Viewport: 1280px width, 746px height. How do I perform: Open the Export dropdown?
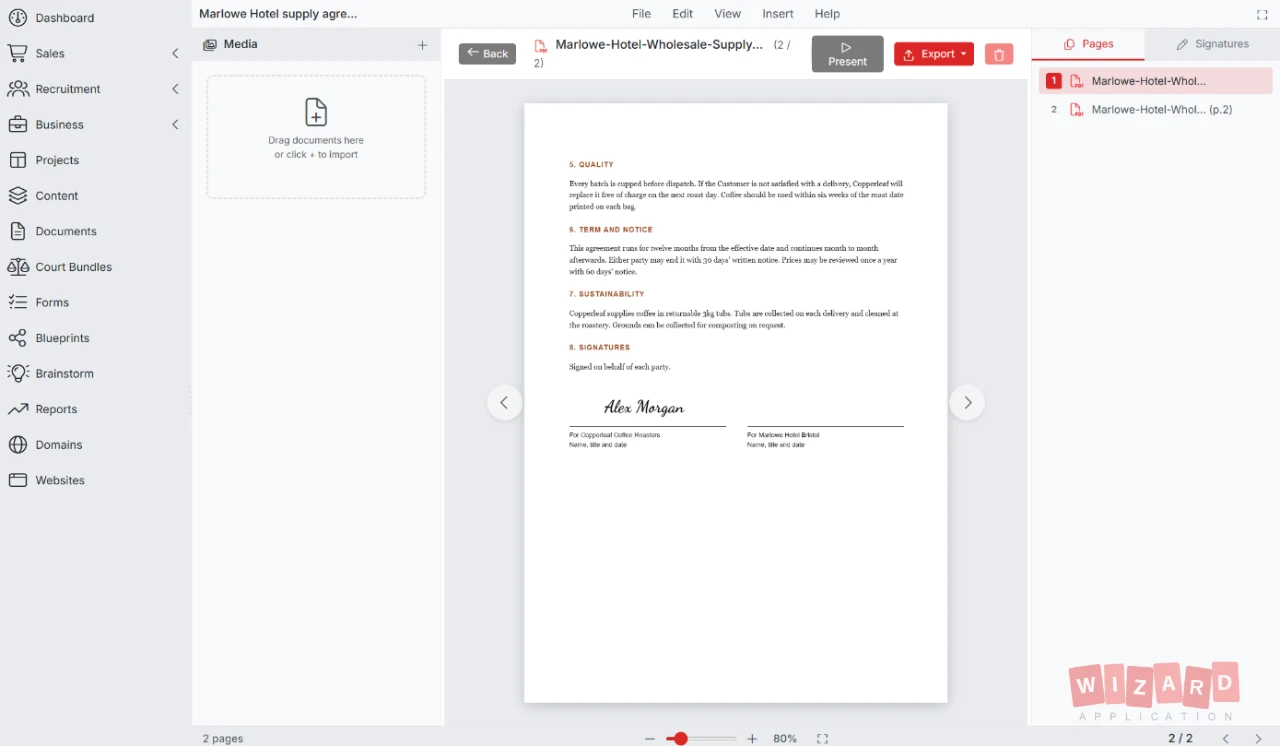[934, 55]
